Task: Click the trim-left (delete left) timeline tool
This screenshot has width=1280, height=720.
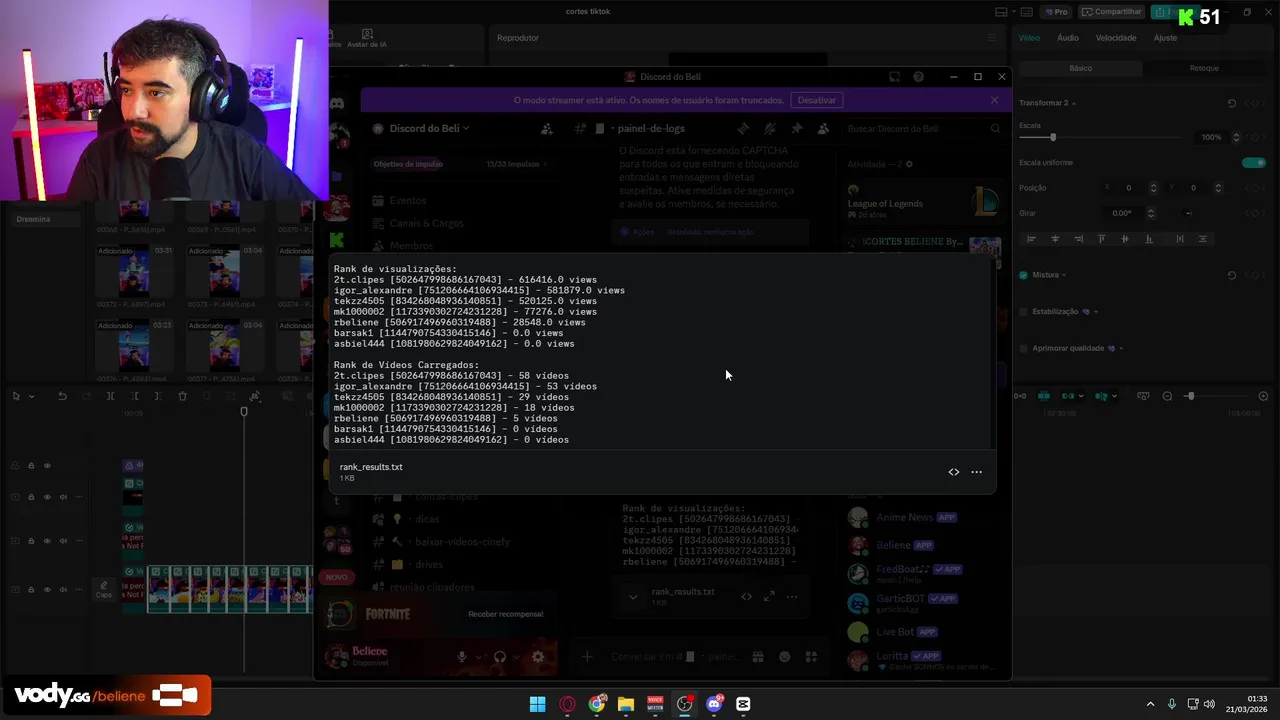Action: click(134, 396)
